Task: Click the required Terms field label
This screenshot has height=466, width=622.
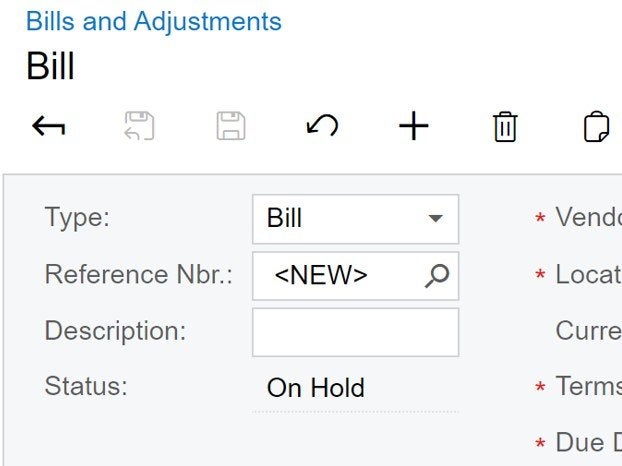Action: (588, 385)
